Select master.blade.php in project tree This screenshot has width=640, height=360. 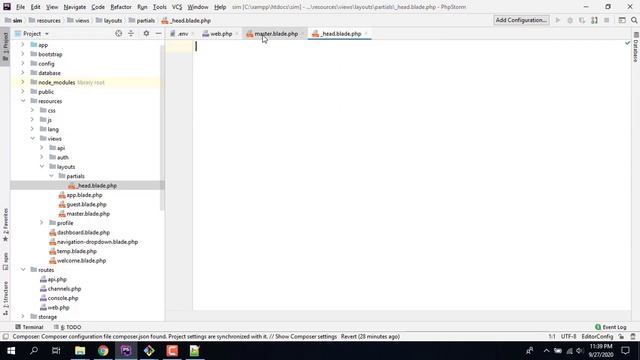click(x=88, y=213)
